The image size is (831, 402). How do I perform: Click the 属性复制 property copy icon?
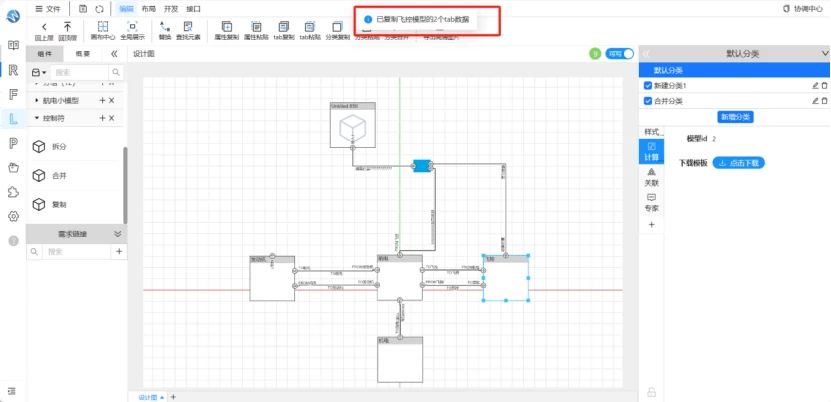coord(226,26)
